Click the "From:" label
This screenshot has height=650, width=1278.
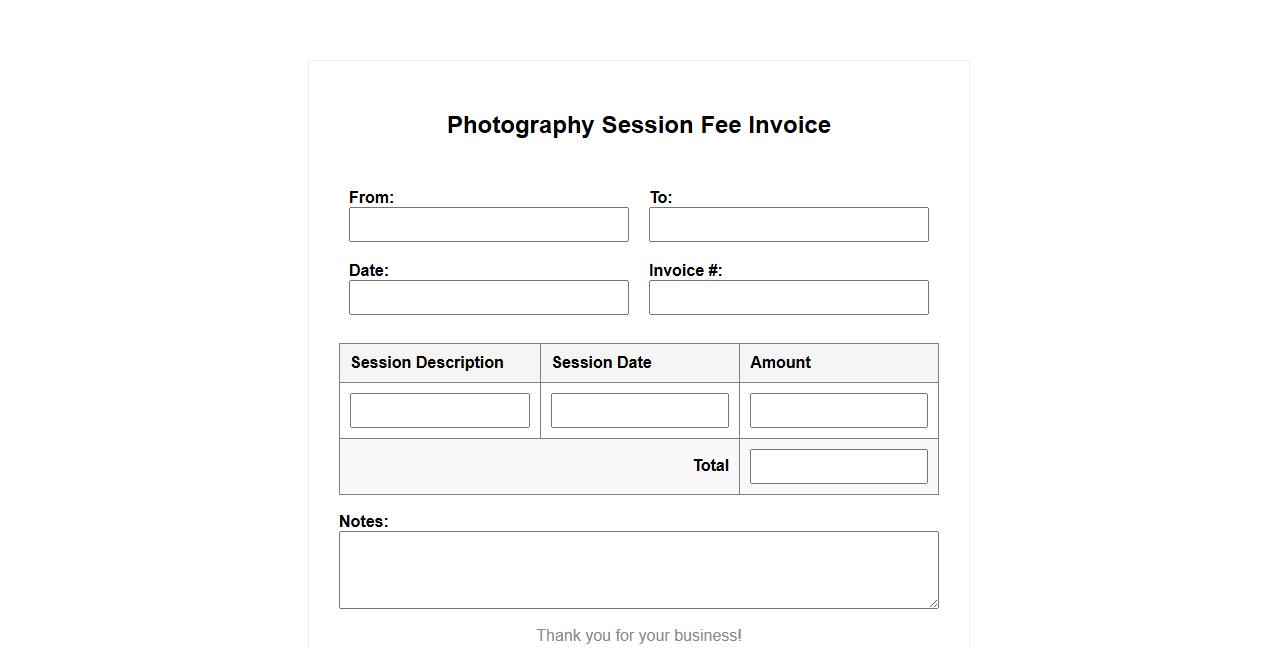pyautogui.click(x=371, y=198)
